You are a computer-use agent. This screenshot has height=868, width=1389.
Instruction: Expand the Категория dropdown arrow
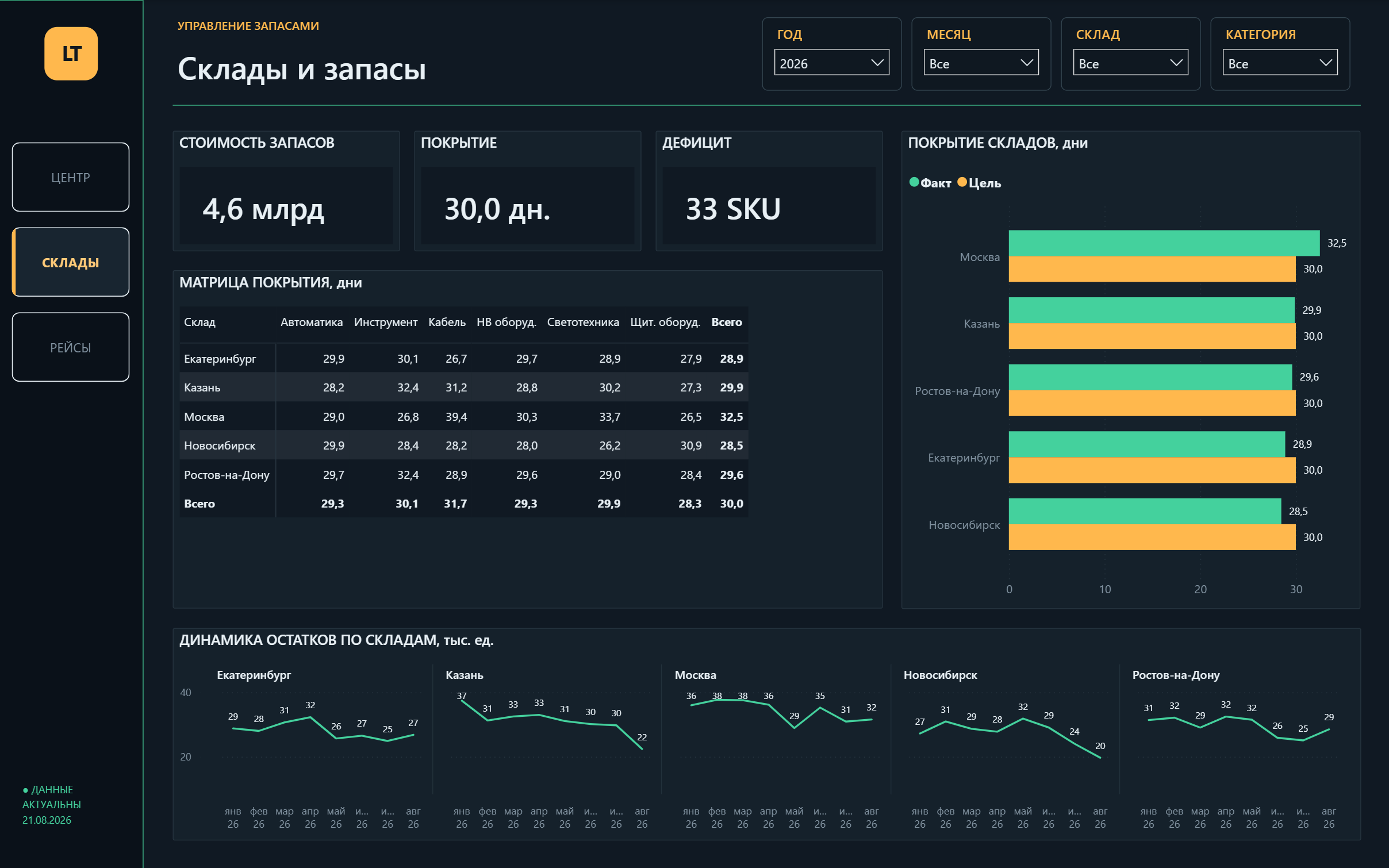[1326, 63]
